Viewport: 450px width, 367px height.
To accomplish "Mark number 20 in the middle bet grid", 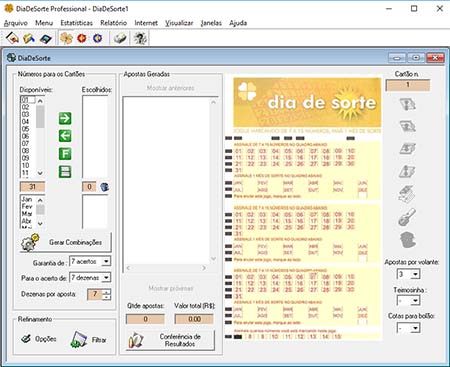I will (x=350, y=221).
